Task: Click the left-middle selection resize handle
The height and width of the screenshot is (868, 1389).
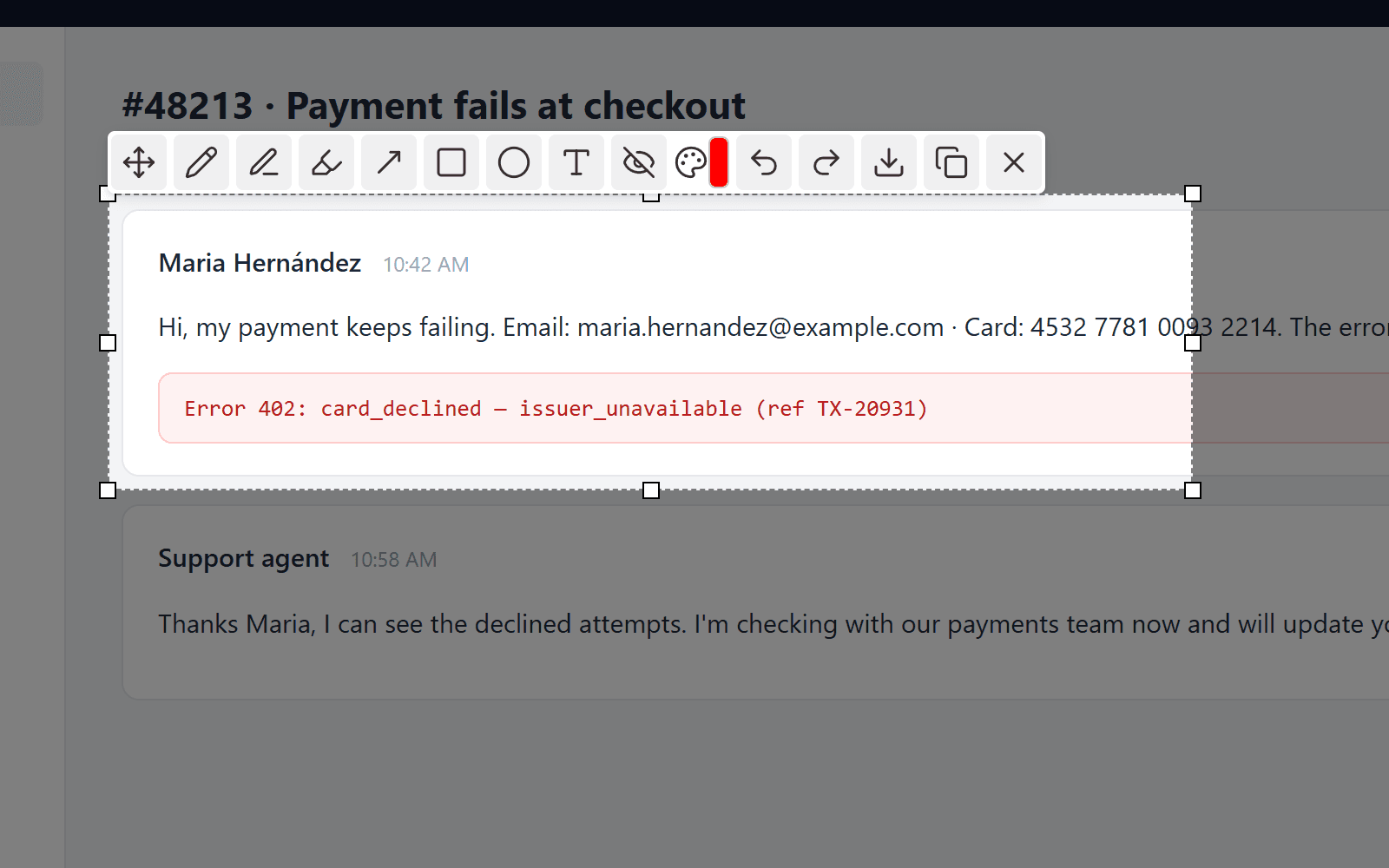Action: tap(108, 343)
